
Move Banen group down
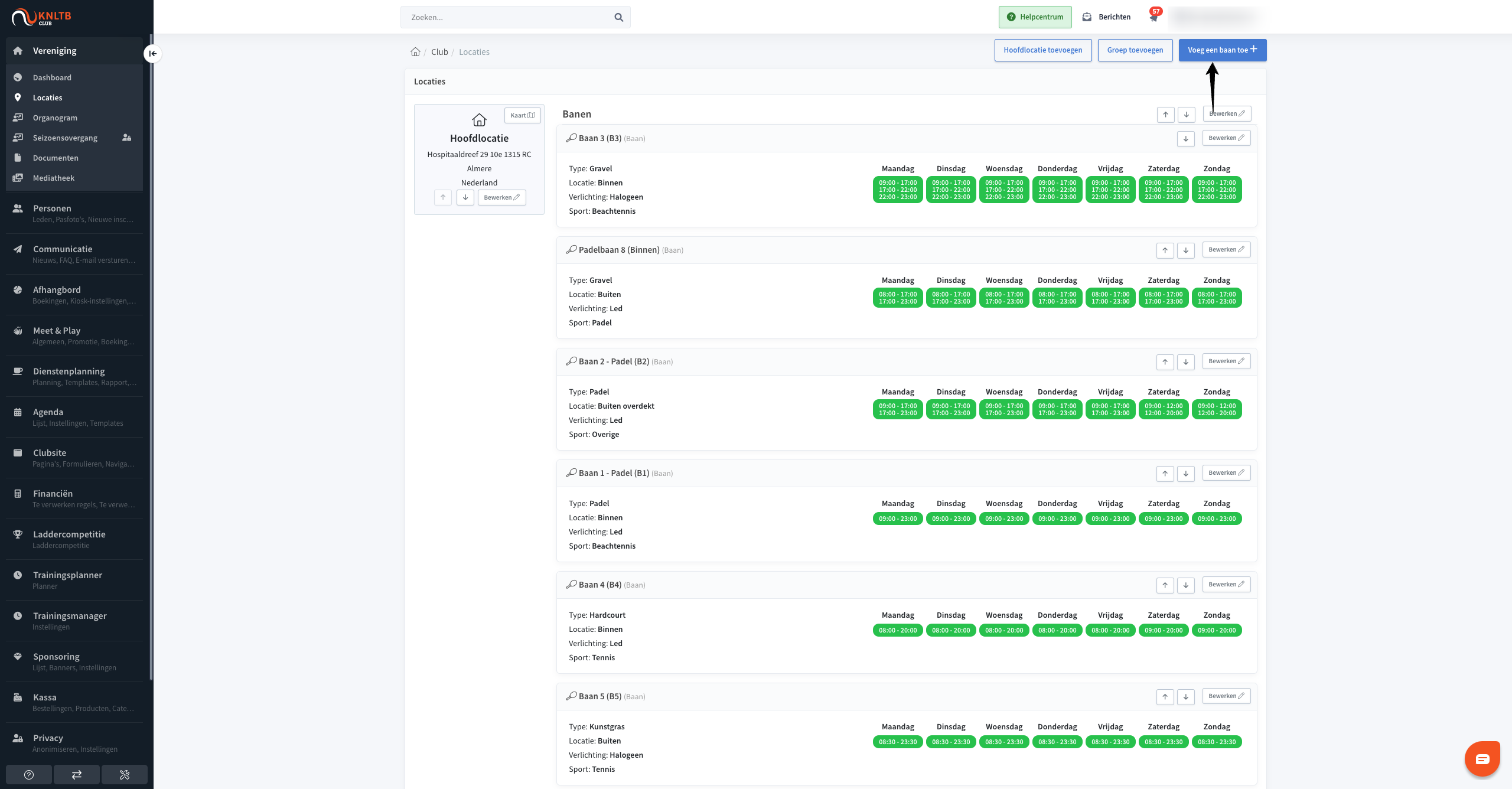point(1186,115)
